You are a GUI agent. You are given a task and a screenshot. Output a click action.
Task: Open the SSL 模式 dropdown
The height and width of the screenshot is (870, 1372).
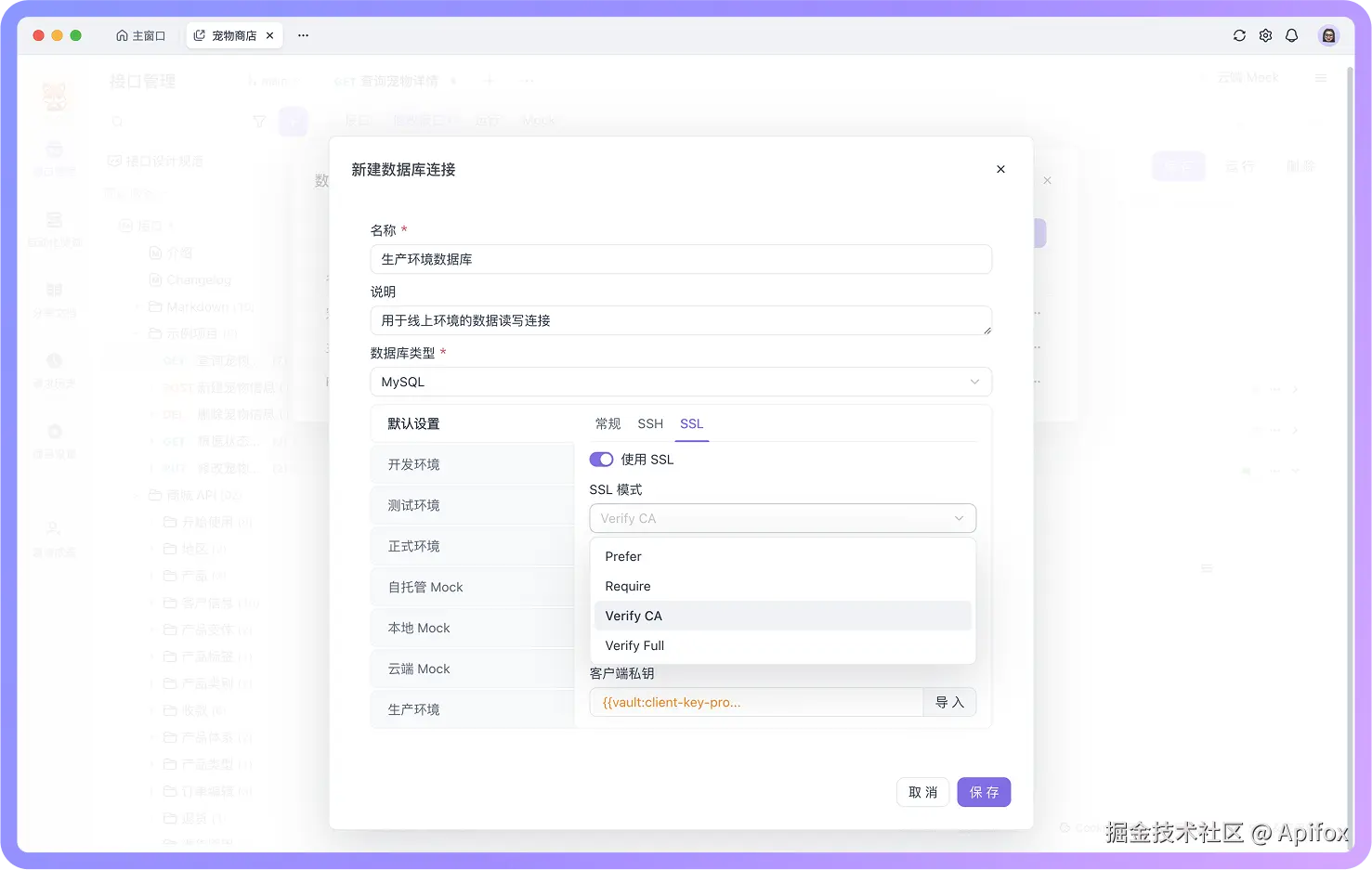[783, 518]
